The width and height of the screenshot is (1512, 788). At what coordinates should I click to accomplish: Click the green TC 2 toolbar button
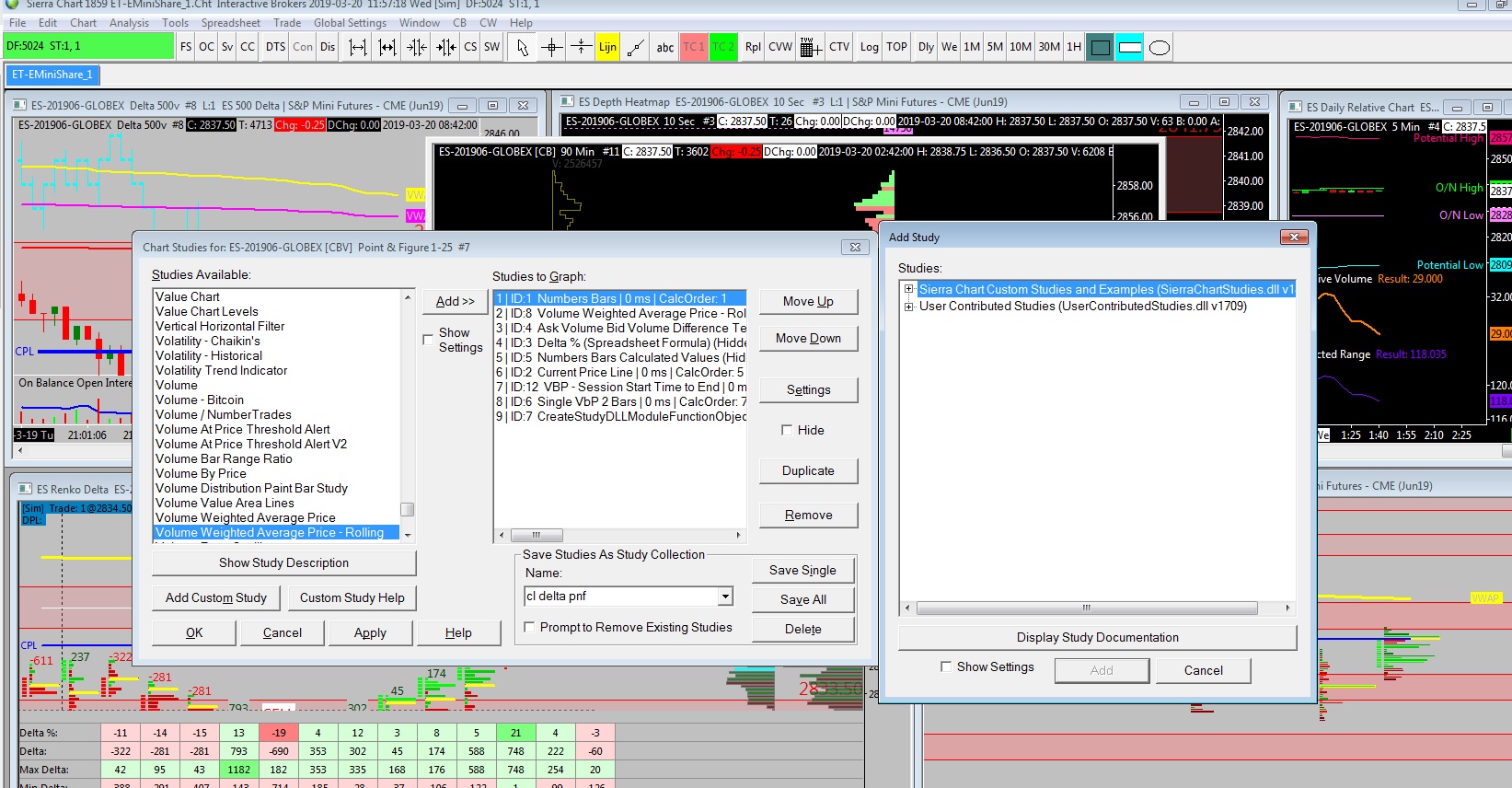pyautogui.click(x=723, y=47)
